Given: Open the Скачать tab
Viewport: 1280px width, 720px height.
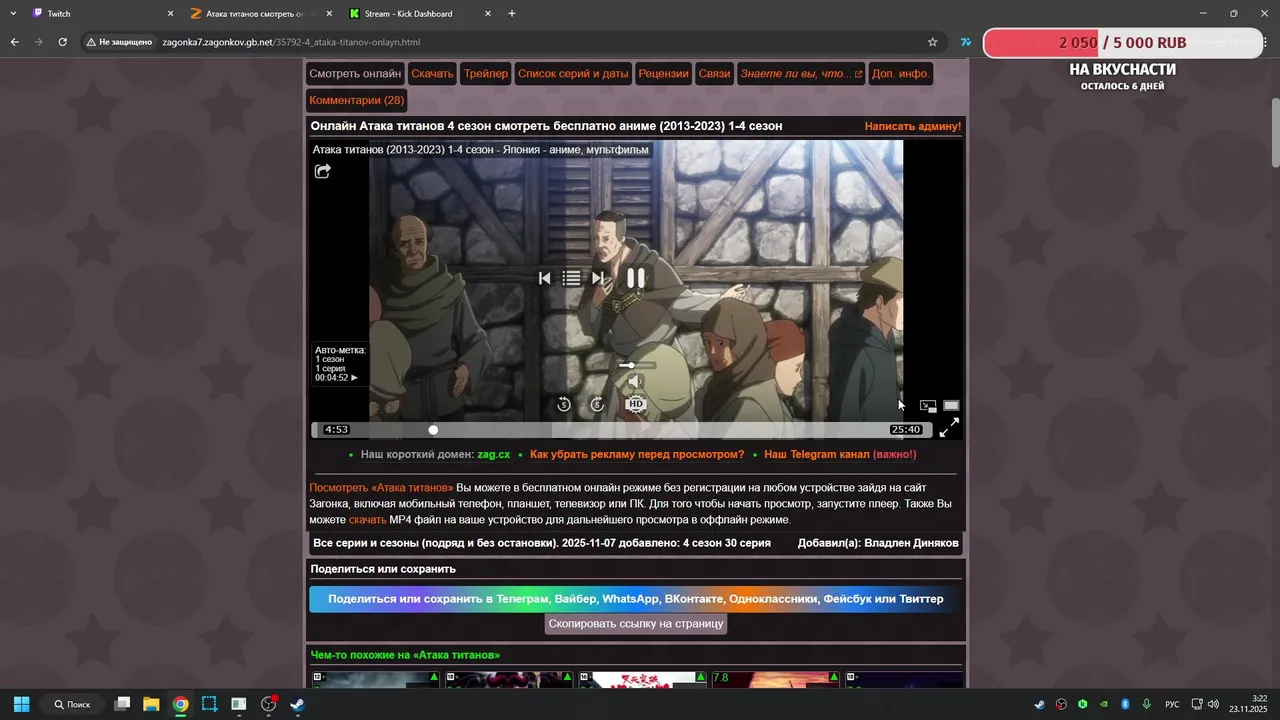Looking at the screenshot, I should point(432,74).
